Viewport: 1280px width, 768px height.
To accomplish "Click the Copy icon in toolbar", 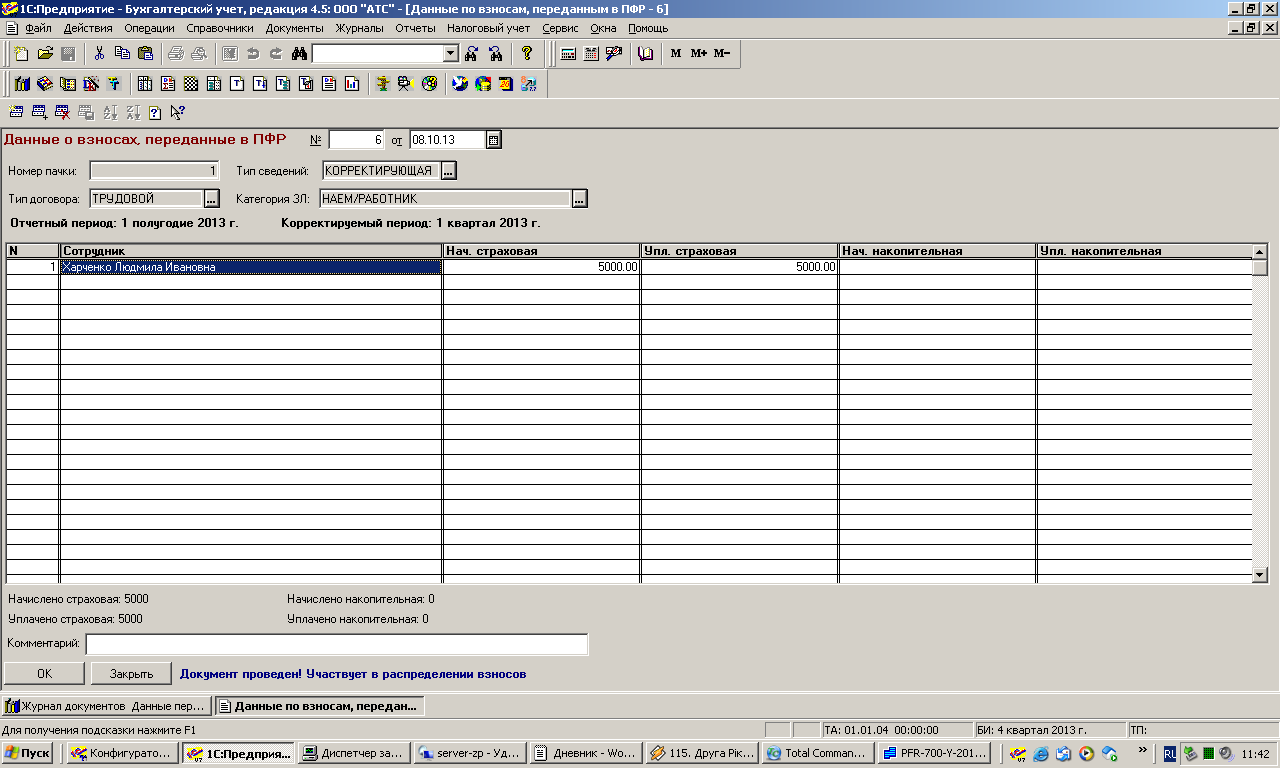I will pyautogui.click(x=122, y=53).
